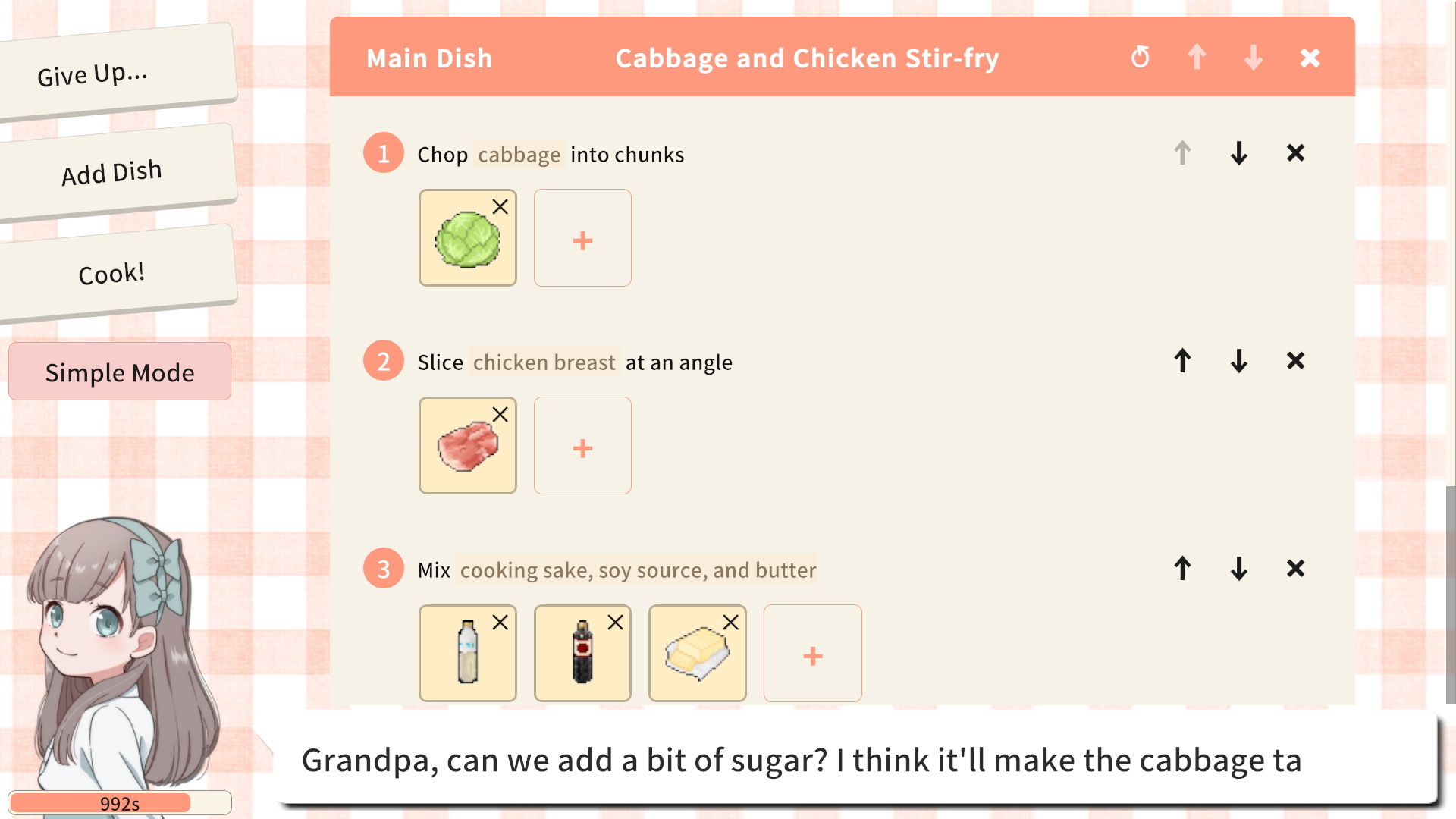Move step 3 down one position
The width and height of the screenshot is (1456, 819).
1239,569
